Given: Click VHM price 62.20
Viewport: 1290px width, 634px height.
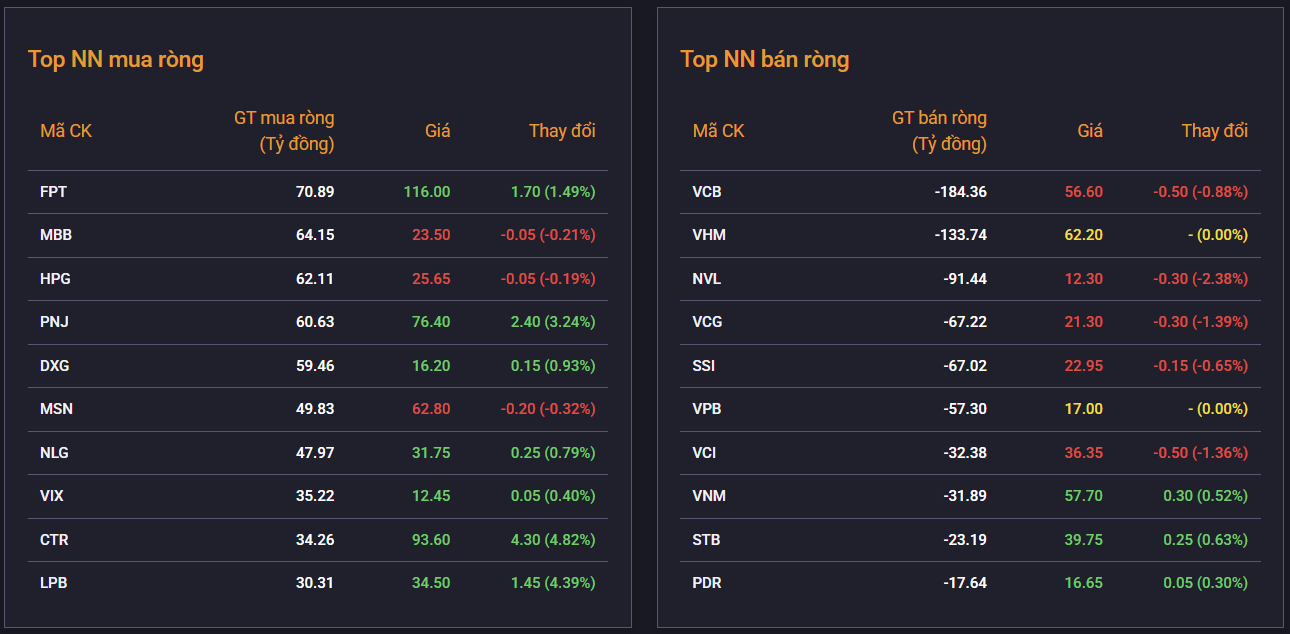Looking at the screenshot, I should tap(1084, 235).
